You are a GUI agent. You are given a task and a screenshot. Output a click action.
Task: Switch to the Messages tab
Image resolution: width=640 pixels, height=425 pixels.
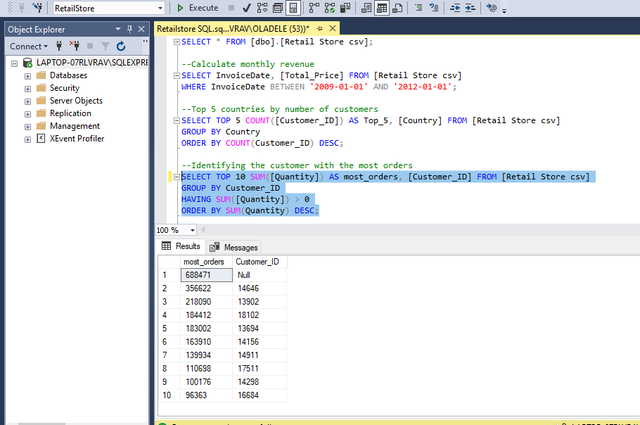point(234,247)
